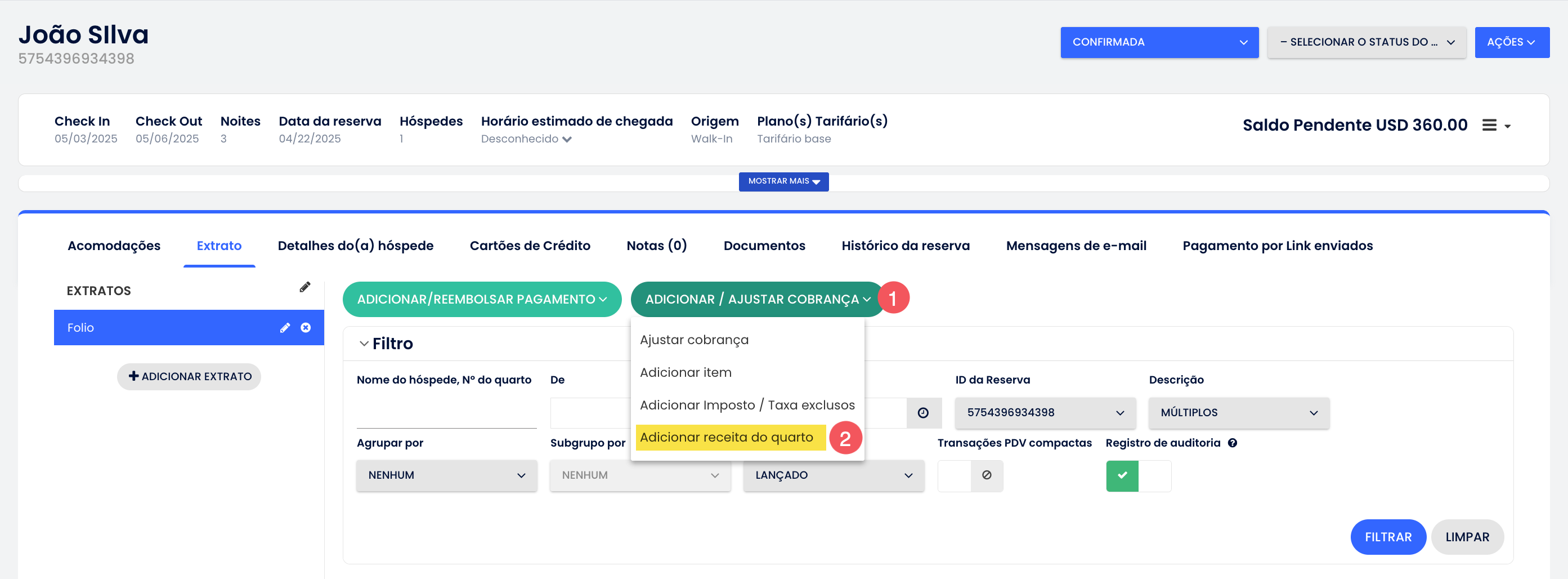
Task: Edit the Folio extract with pencil icon
Action: [285, 328]
